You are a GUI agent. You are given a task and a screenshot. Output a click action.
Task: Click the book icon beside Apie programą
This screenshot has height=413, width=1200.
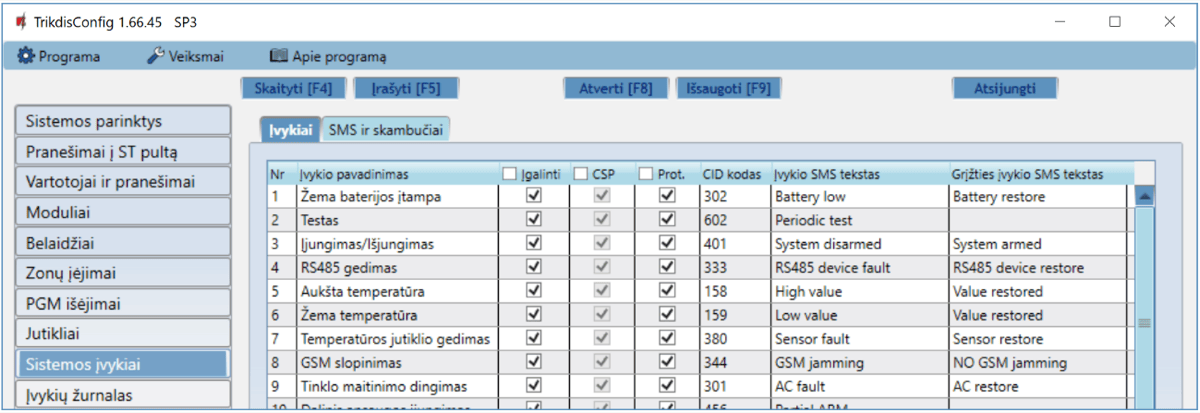click(278, 56)
